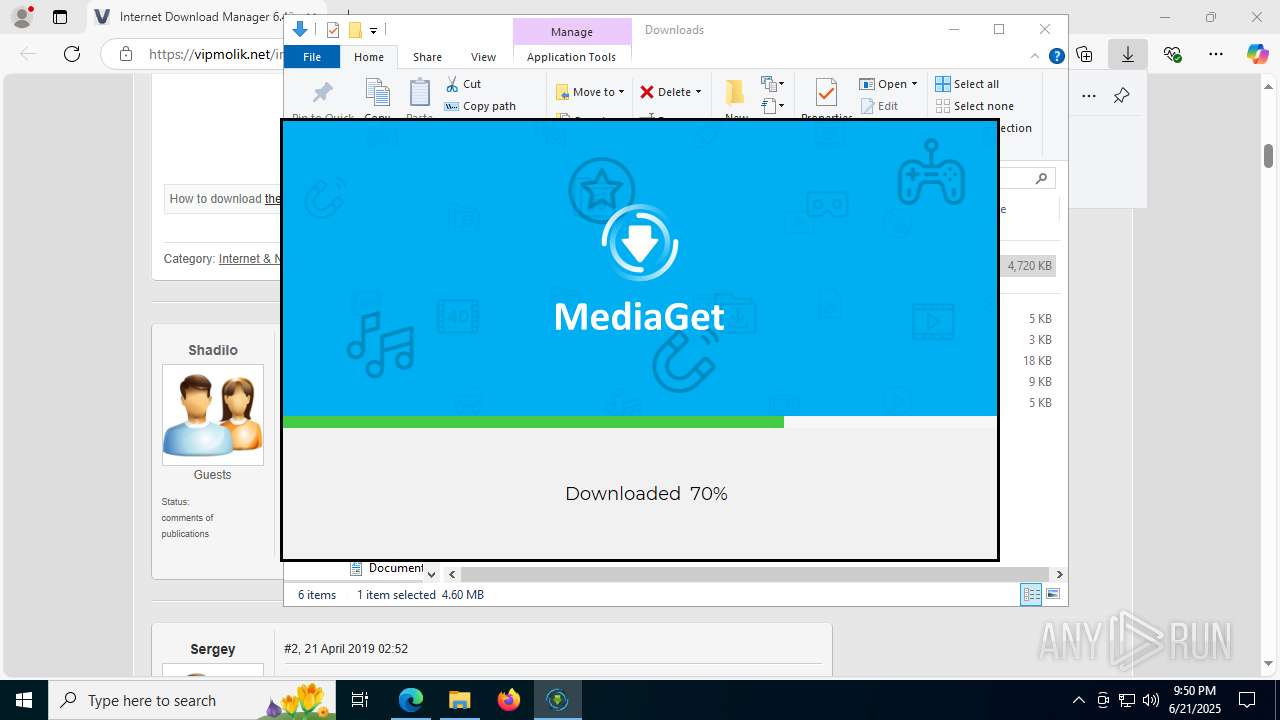Click Select none in Explorer ribbon
Screen dimensions: 1280x720
coord(975,106)
